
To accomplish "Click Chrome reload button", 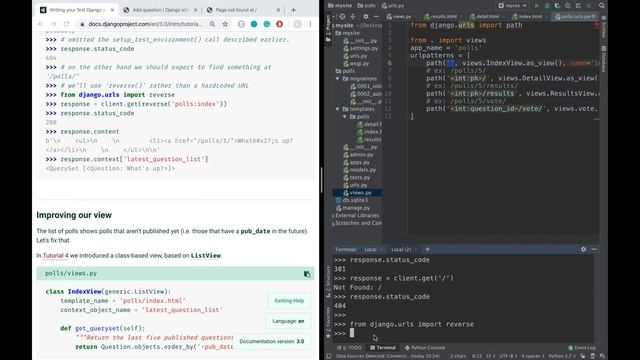I will click(x=67, y=24).
